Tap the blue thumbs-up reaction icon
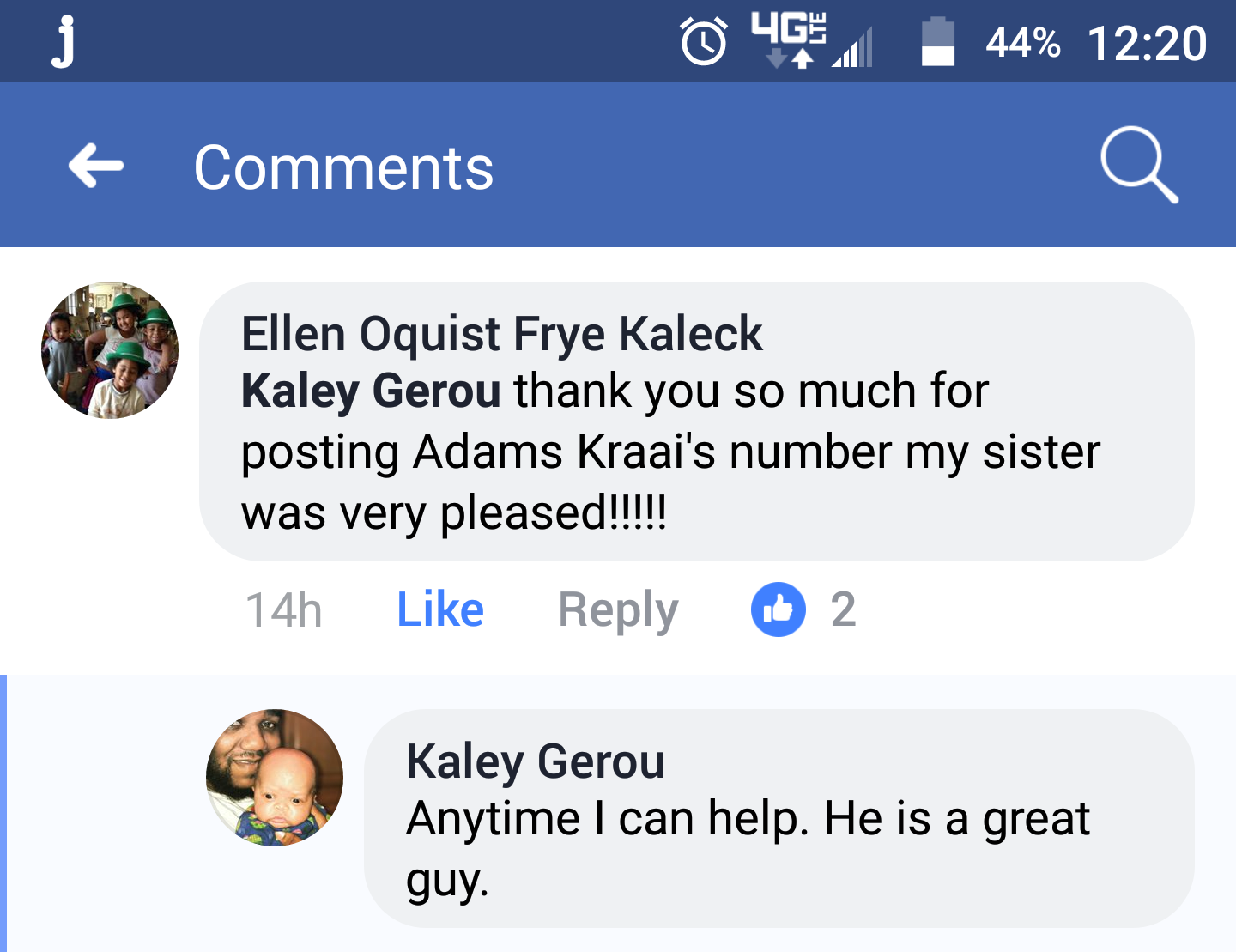 point(778,609)
